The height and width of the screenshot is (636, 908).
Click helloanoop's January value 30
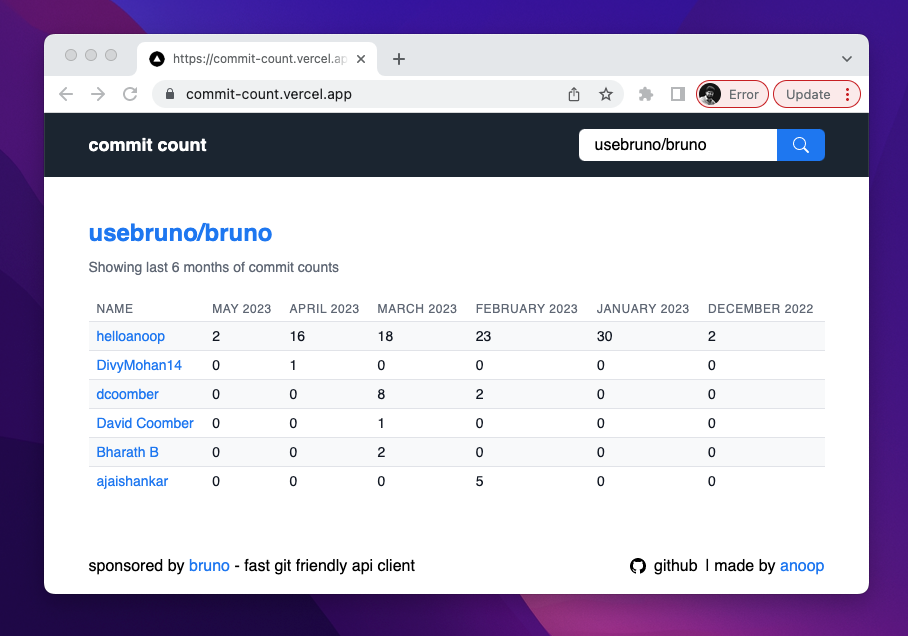click(x=605, y=337)
